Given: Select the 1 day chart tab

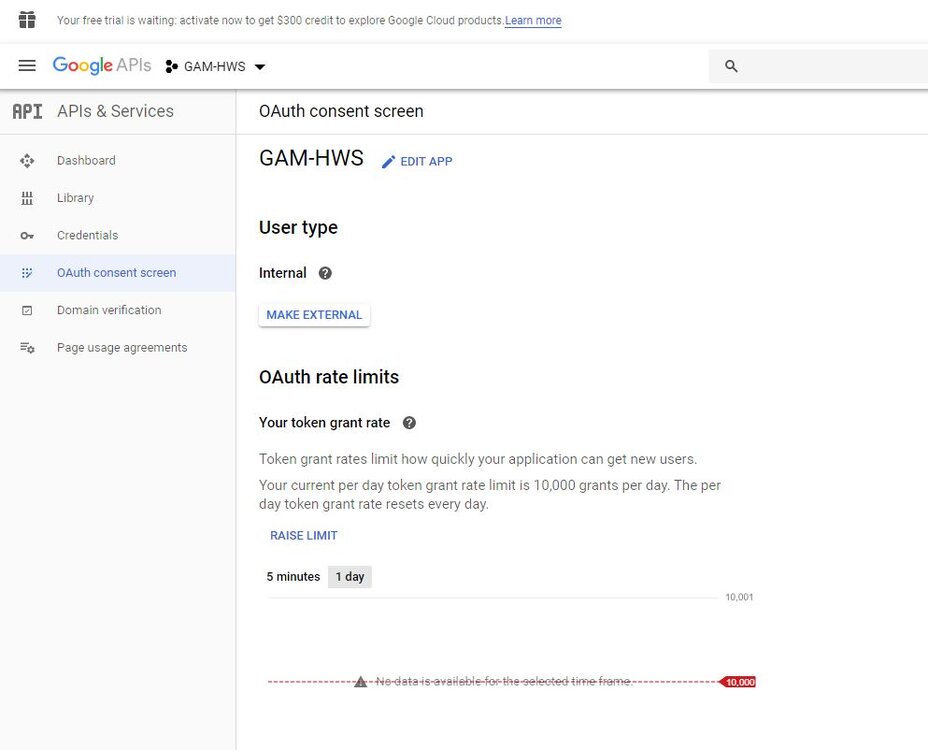Looking at the screenshot, I should 350,577.
